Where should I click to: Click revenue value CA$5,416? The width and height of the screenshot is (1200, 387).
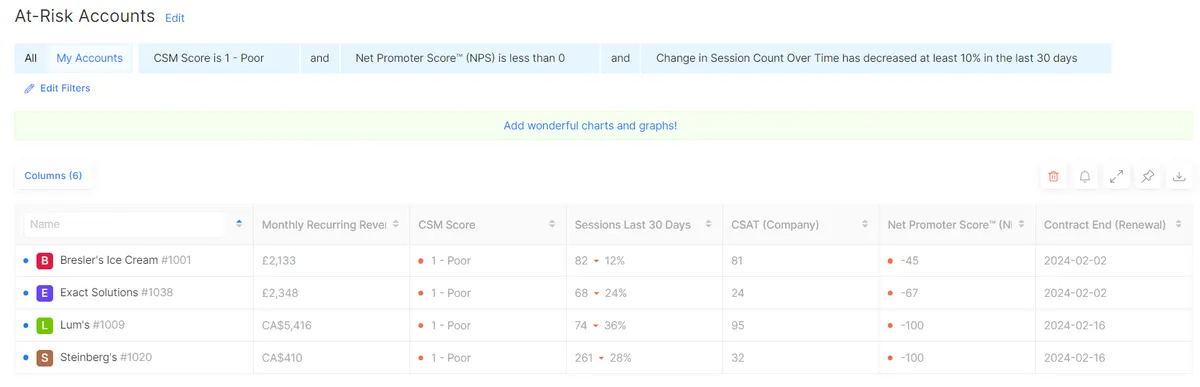286,325
